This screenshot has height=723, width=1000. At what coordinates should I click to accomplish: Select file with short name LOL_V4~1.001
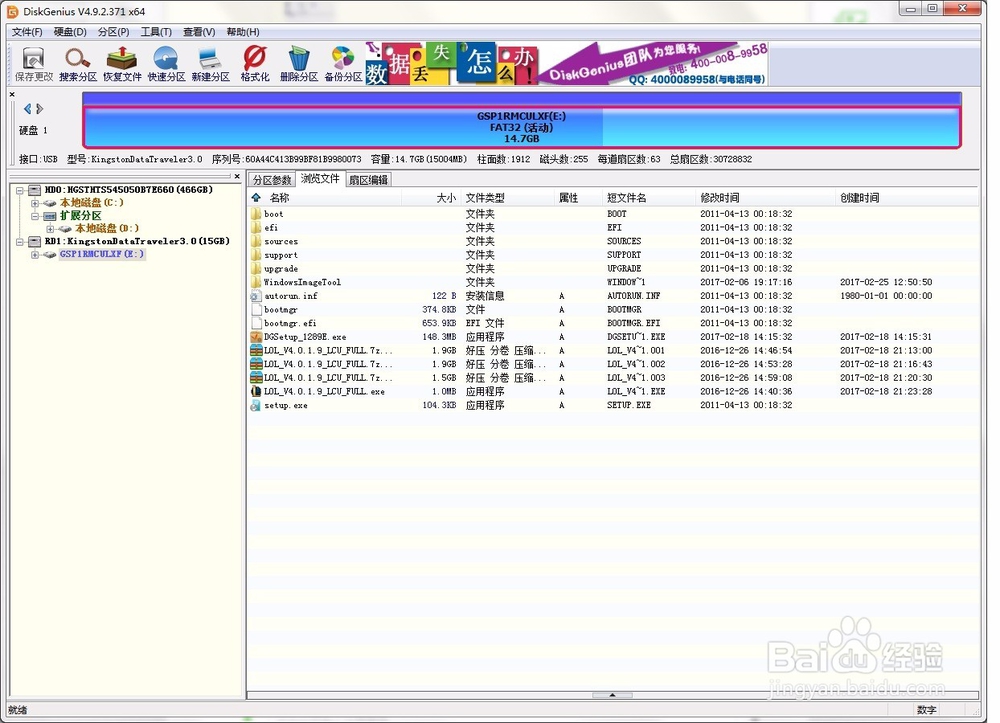[612, 350]
